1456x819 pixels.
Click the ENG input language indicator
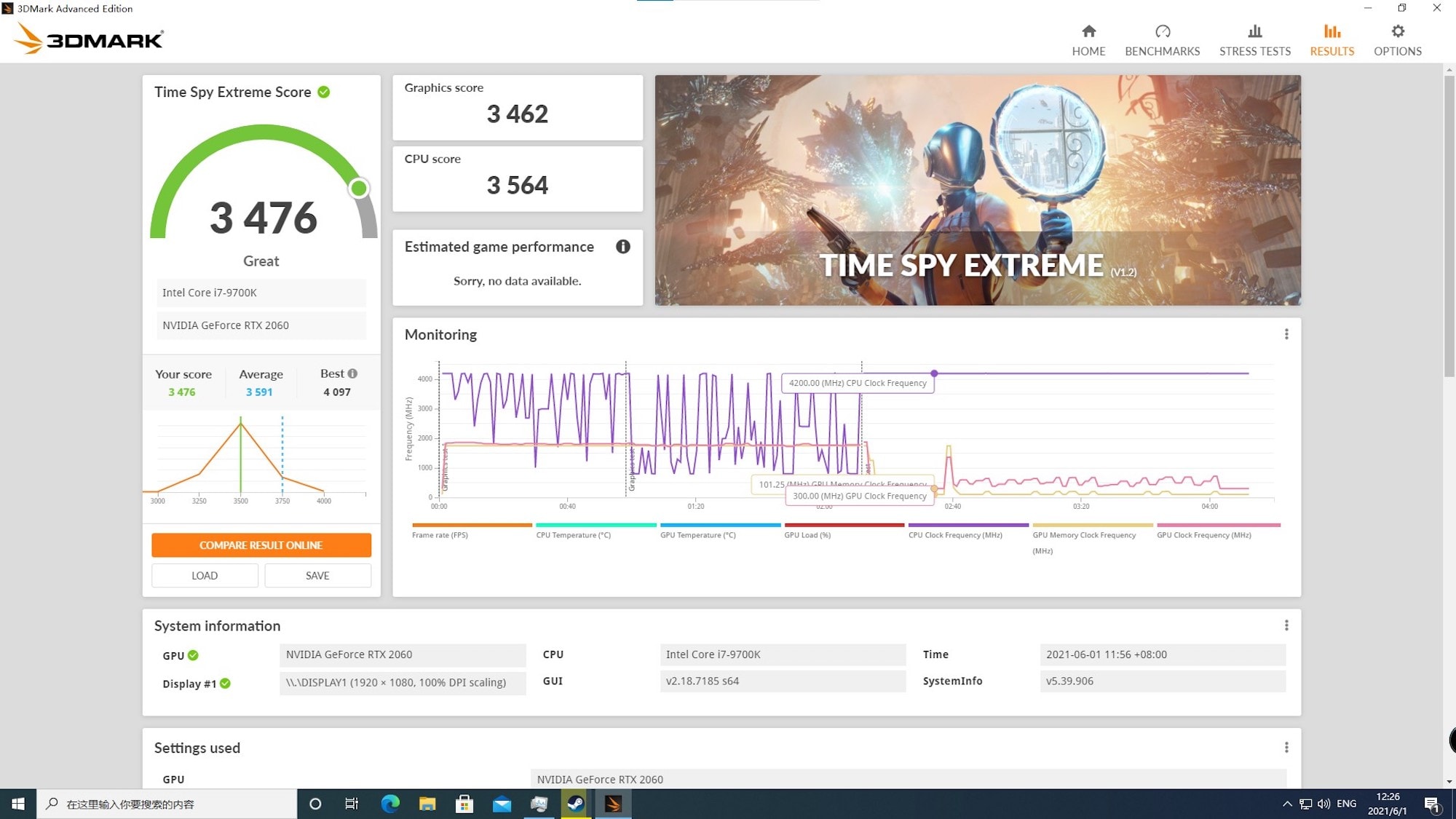point(1346,804)
